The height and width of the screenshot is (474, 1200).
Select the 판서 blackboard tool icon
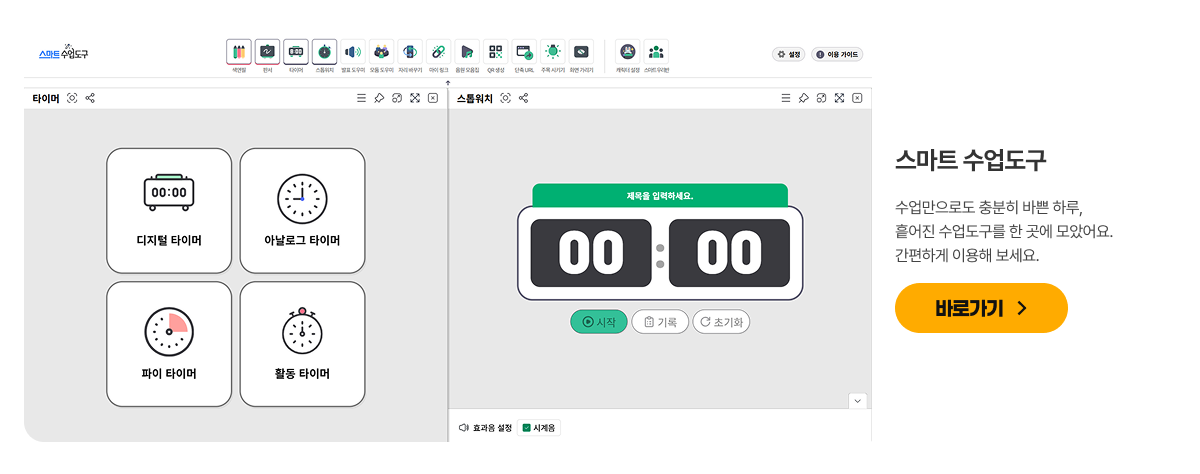(x=267, y=52)
